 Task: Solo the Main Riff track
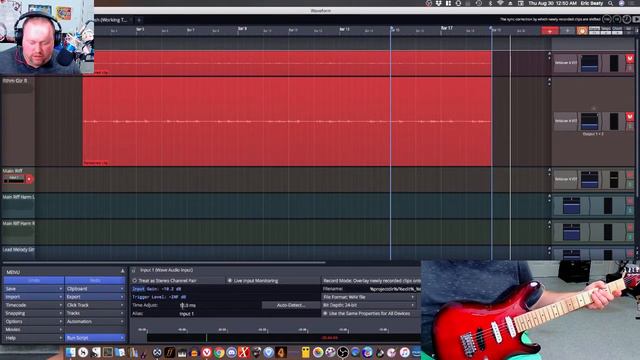[630, 184]
